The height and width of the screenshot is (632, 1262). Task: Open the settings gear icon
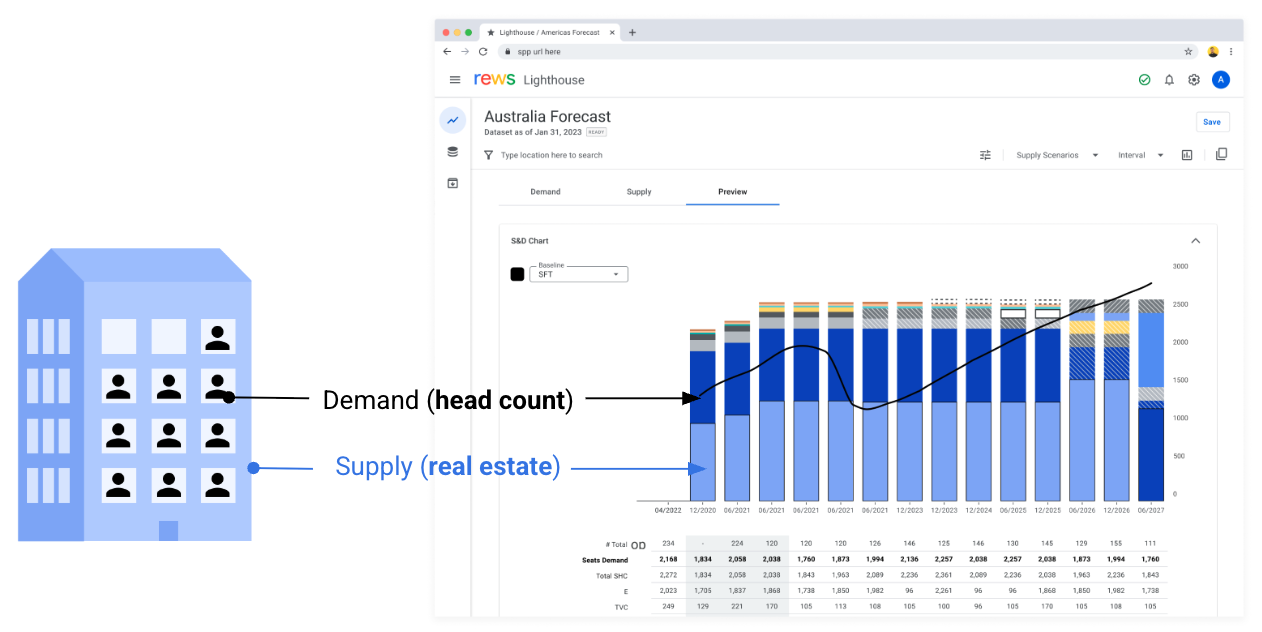pos(1193,80)
